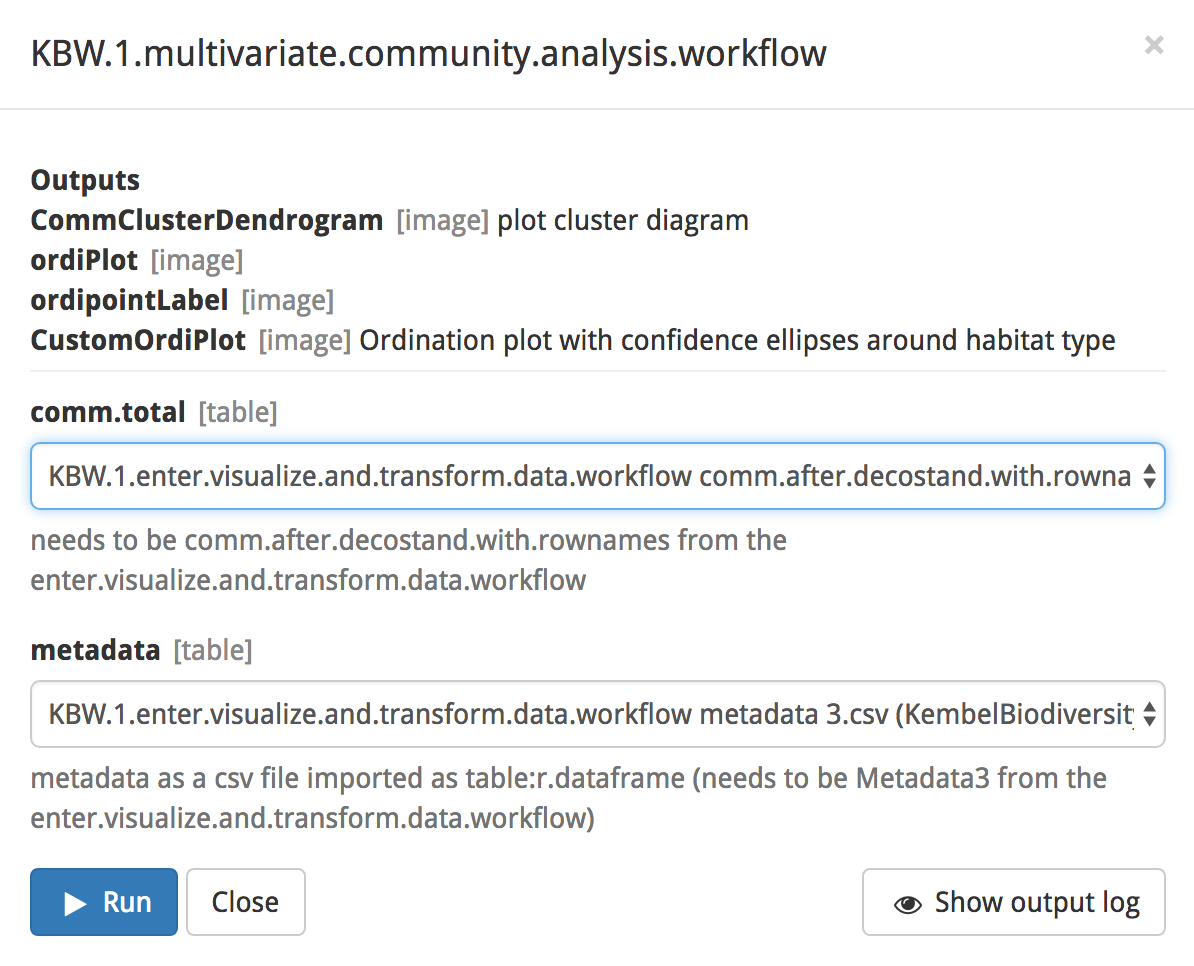Open the comm.total table dropdown
Screen dimensions: 1194x966
[598, 476]
